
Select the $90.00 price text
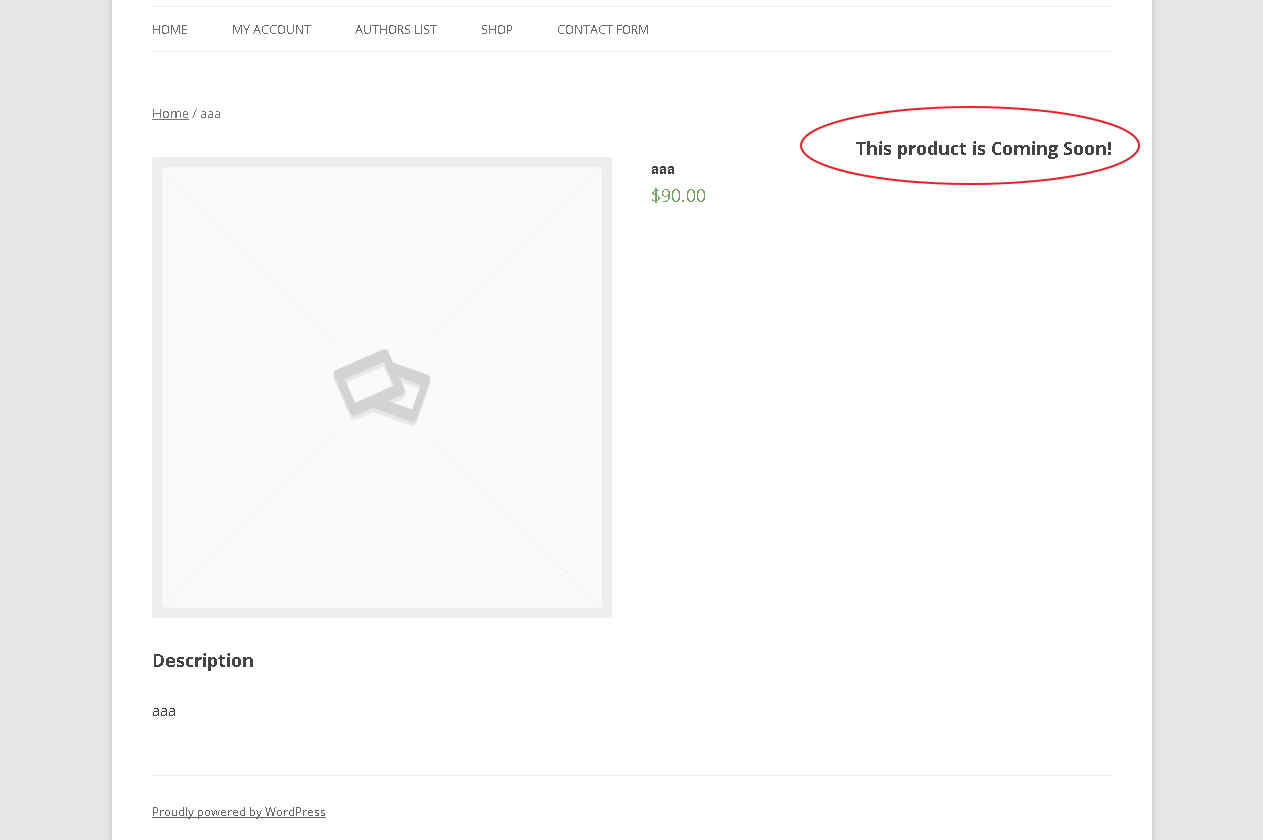(x=678, y=195)
